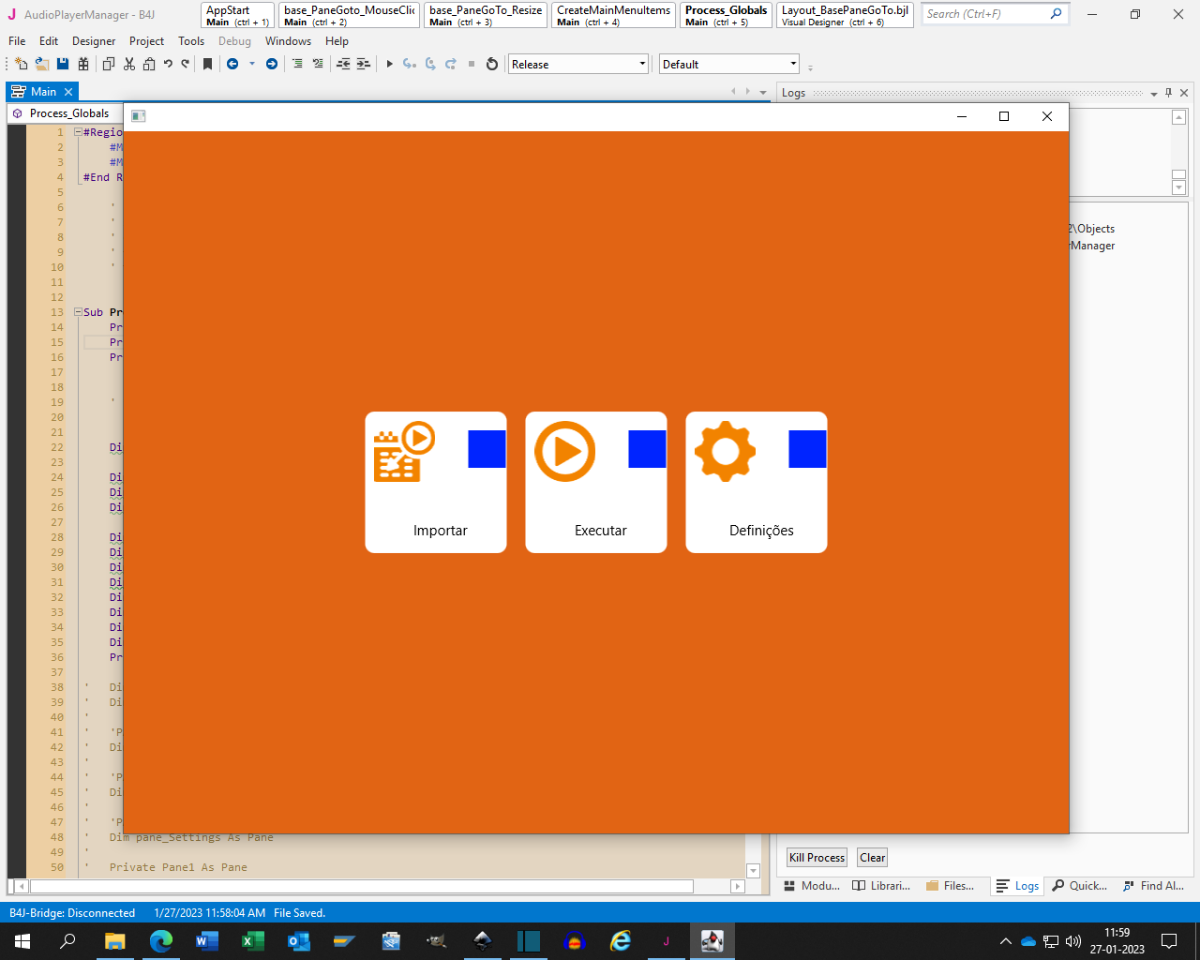Open the Default configuration dropdown
The height and width of the screenshot is (960, 1200).
tap(729, 64)
